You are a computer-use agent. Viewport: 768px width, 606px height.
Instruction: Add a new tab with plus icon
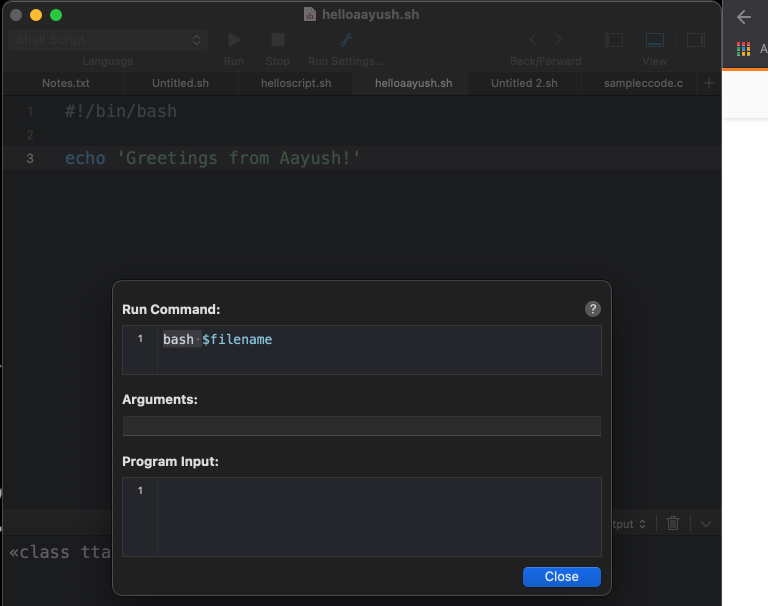709,83
